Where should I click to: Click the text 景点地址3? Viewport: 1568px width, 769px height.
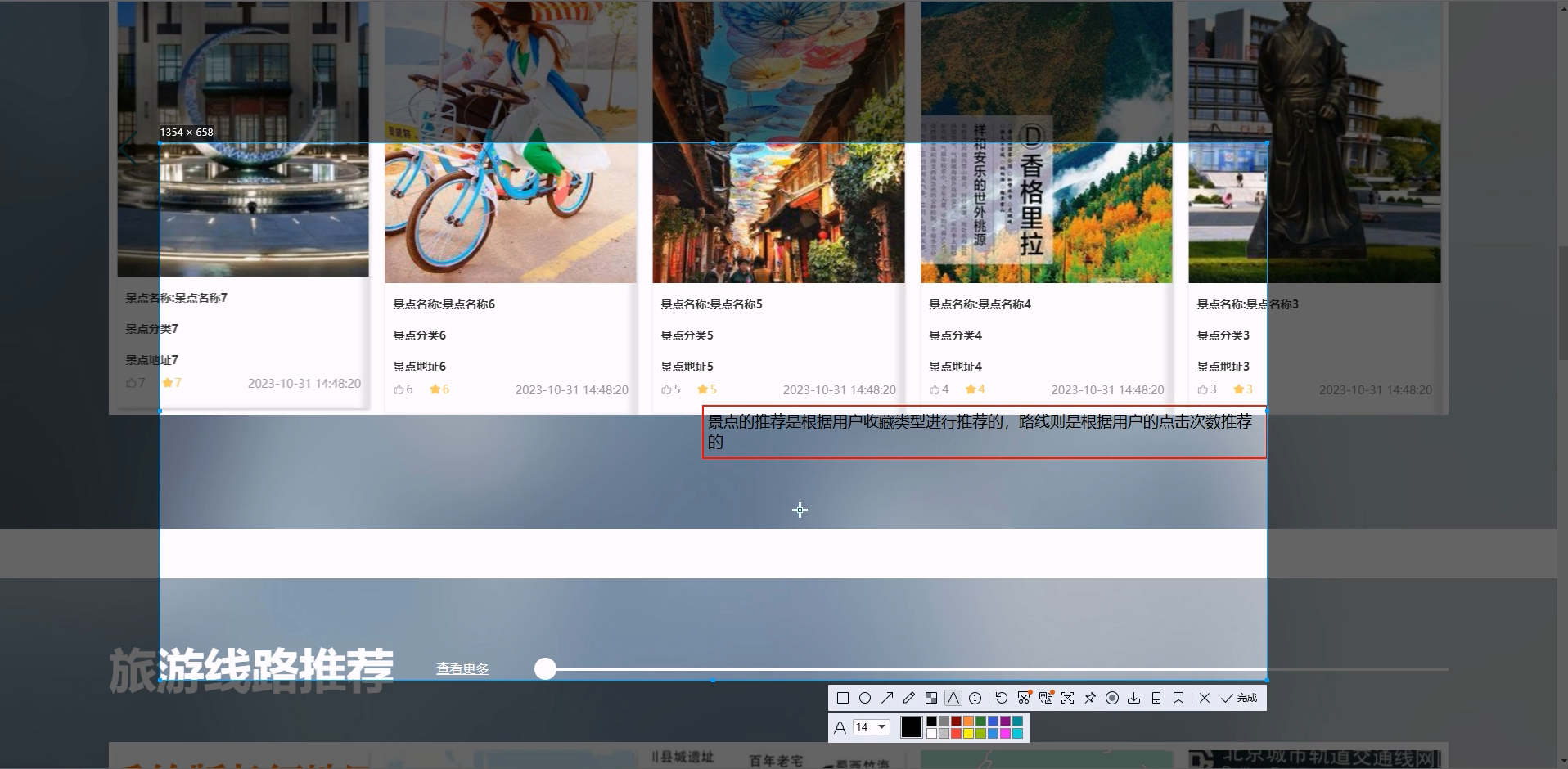tap(1223, 367)
